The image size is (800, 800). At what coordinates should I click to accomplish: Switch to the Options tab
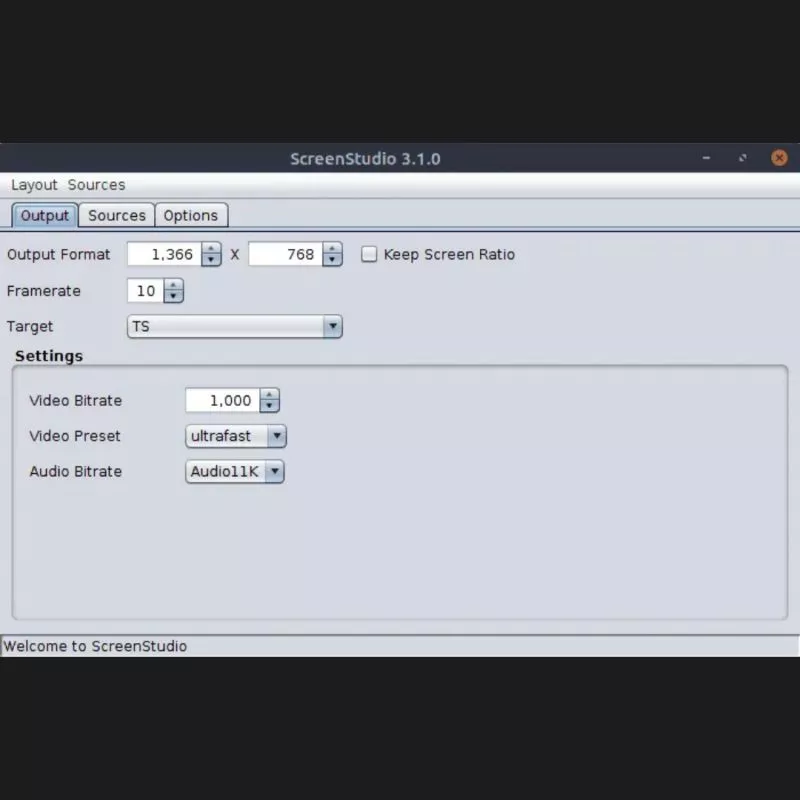pyautogui.click(x=191, y=215)
